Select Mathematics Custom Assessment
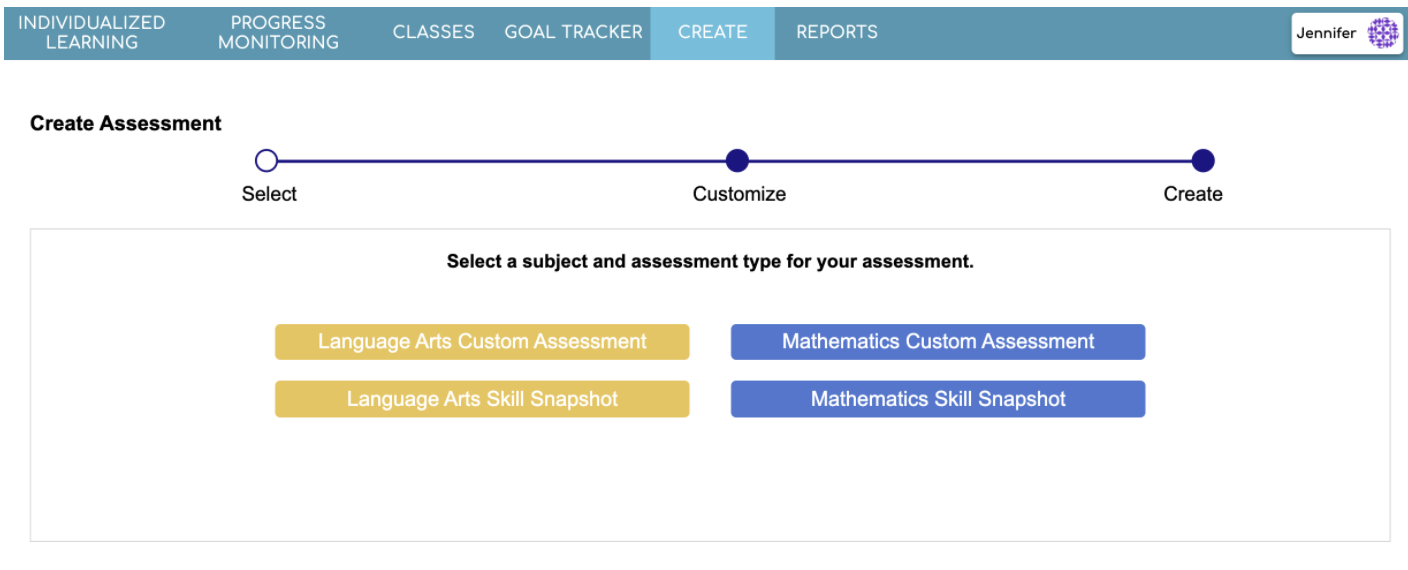The height and width of the screenshot is (570, 1408). [x=938, y=342]
